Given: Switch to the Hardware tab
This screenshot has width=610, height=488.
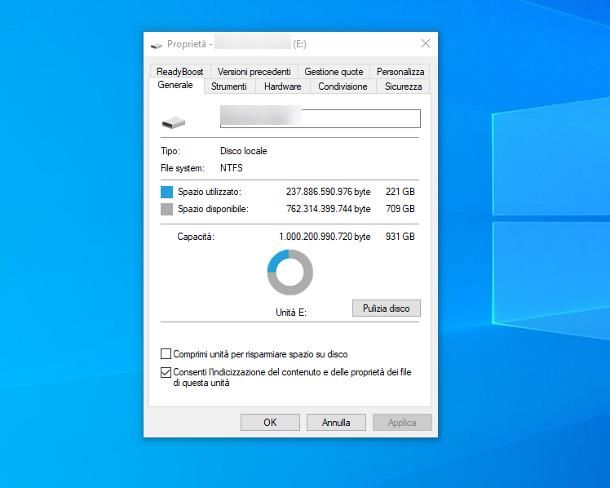Looking at the screenshot, I should pos(282,87).
